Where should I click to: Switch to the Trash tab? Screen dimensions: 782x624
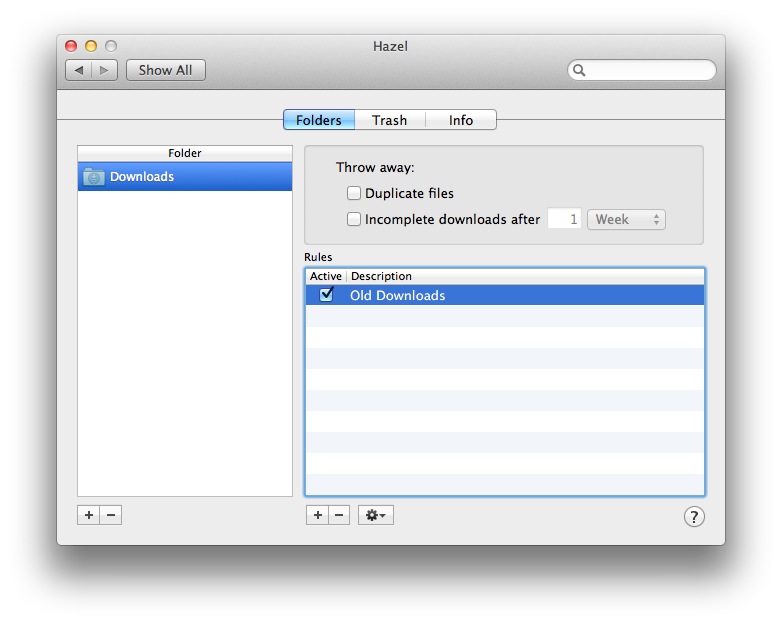pos(389,120)
